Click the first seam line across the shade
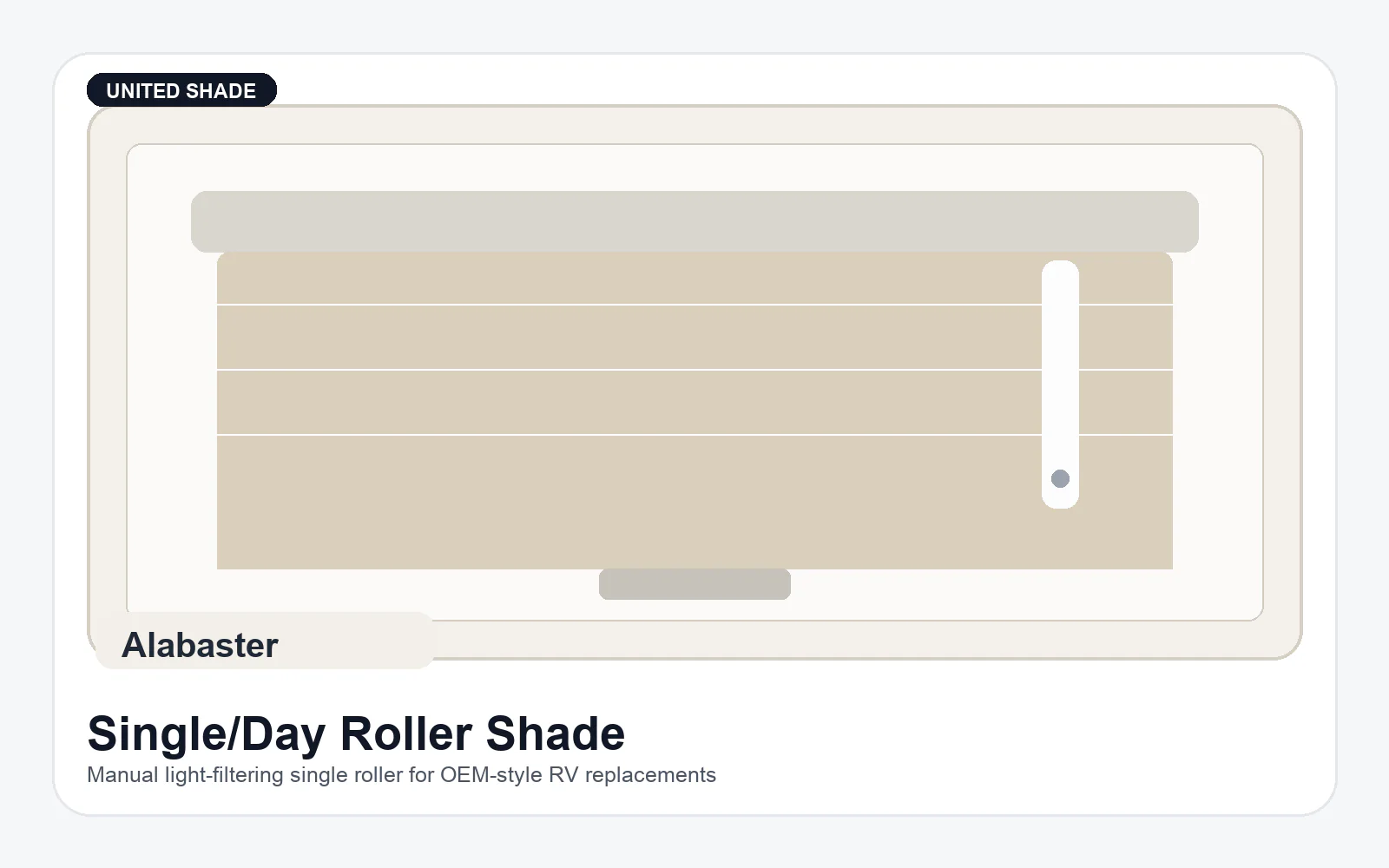This screenshot has width=1389, height=868. coord(608,305)
